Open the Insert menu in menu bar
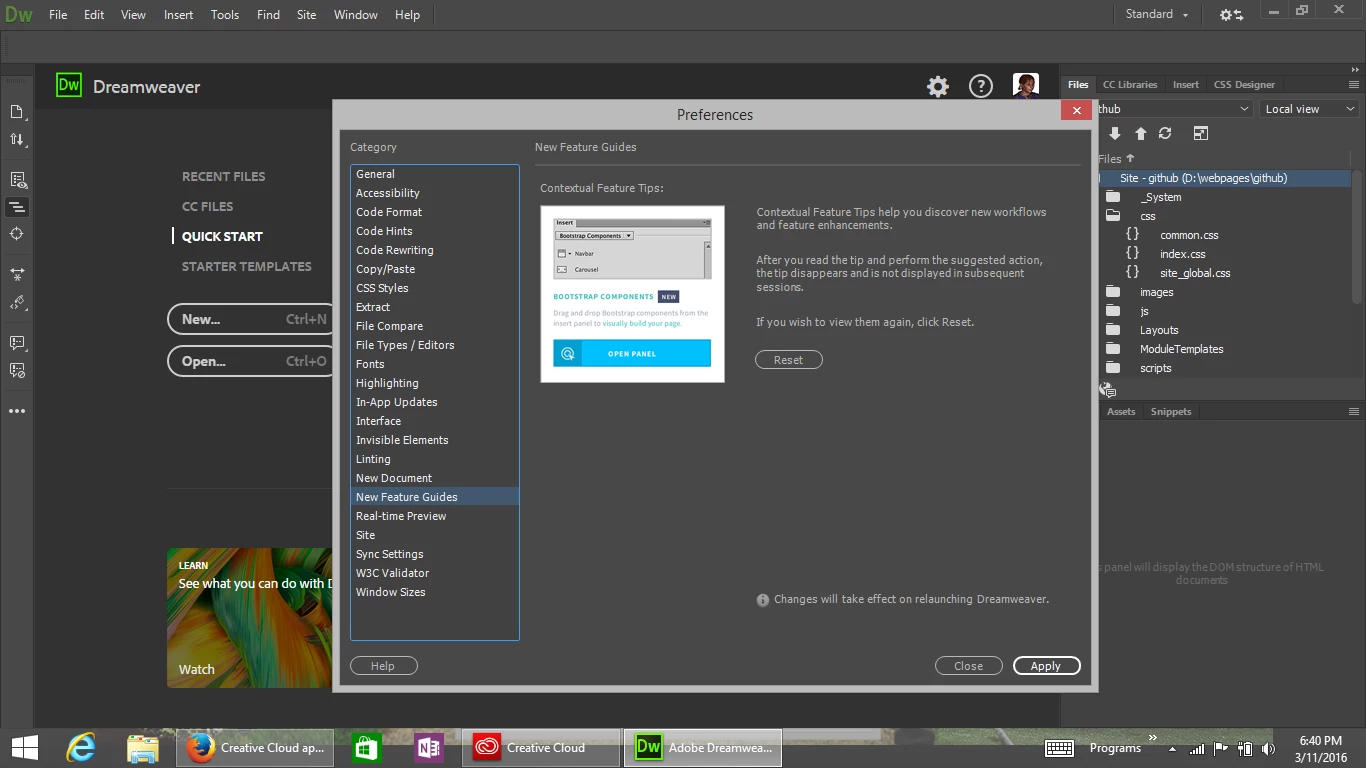 coord(179,15)
